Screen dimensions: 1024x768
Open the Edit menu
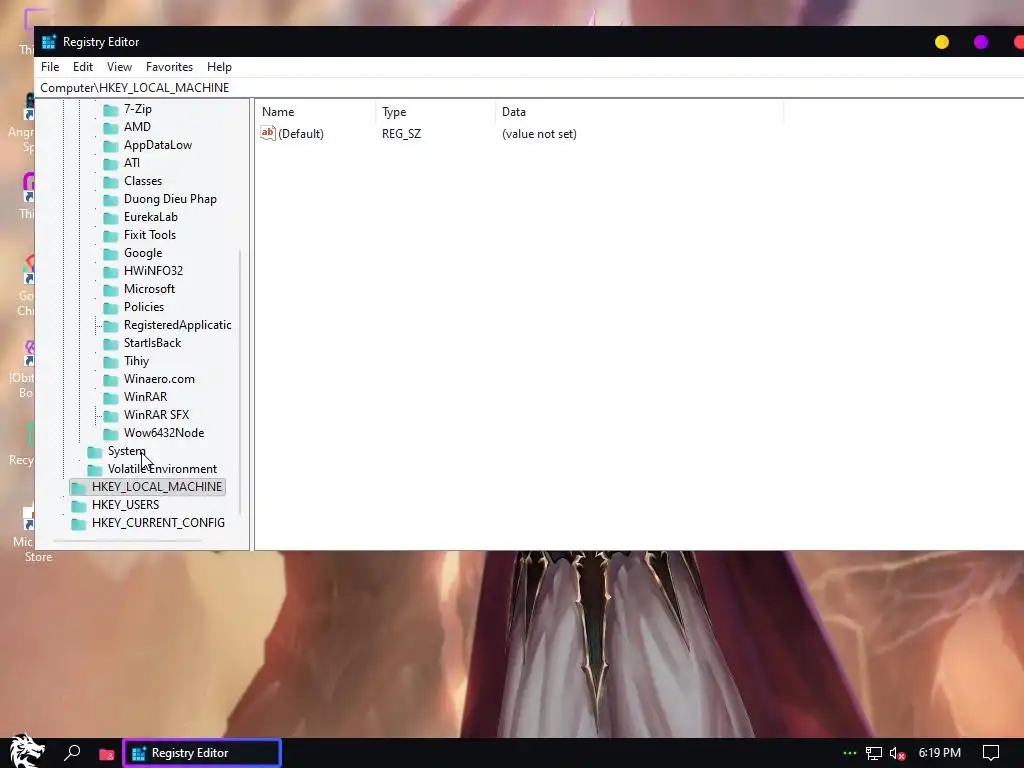coord(83,67)
